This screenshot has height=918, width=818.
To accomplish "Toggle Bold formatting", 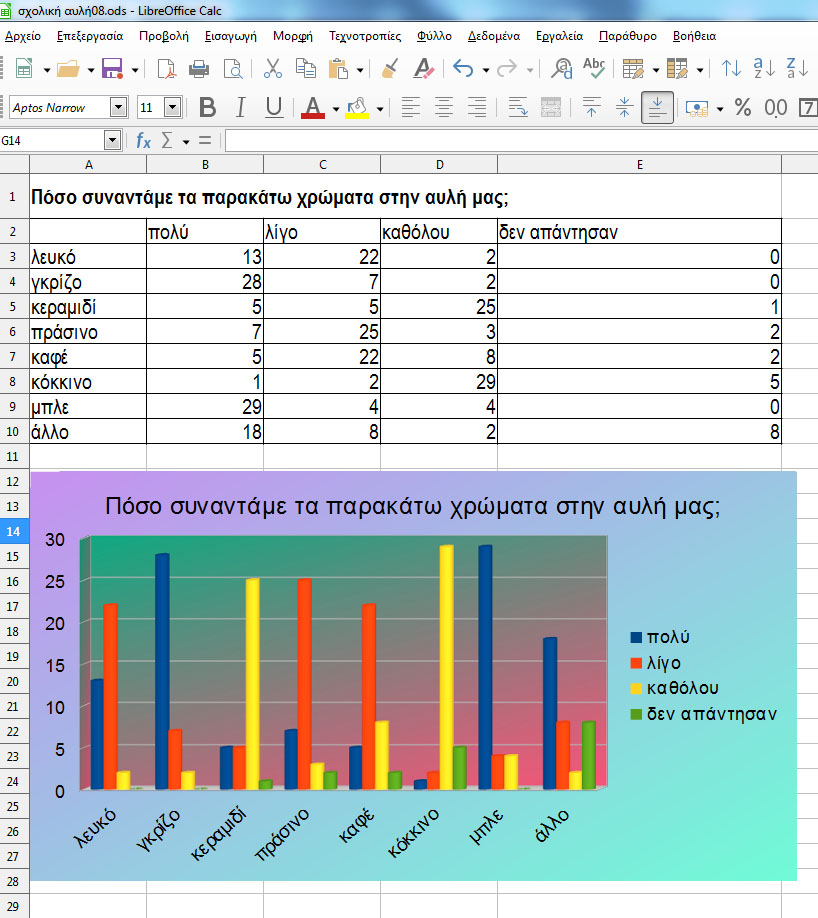I will [207, 108].
